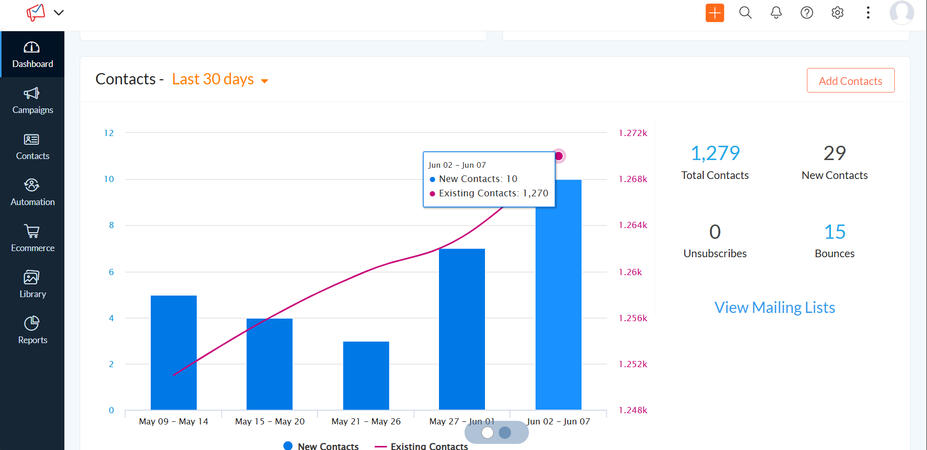Open the View Mailing Lists link
Screen dimensions: 927x450
coord(774,307)
